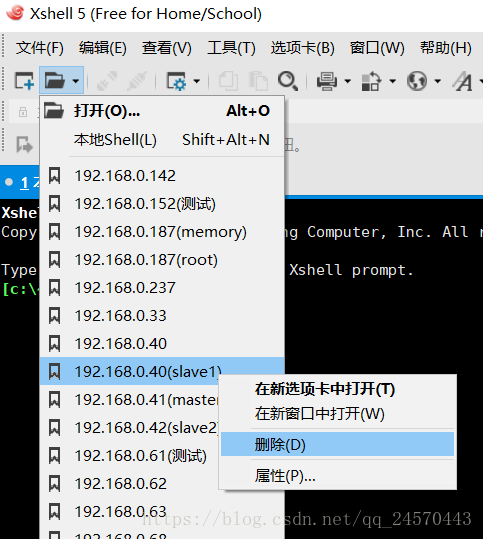The width and height of the screenshot is (483, 539).
Task: Choose 在新窗口中打开(W) from context menu
Action: coord(338,414)
